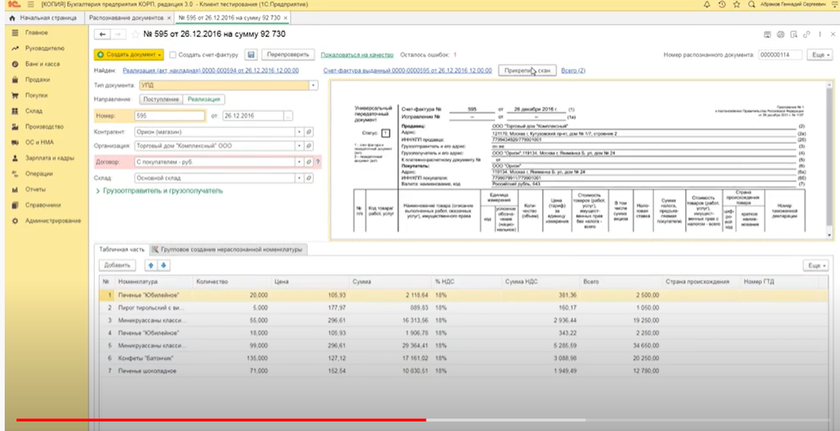Click the back navigation arrow
Viewport: 840px width, 431px height.
click(x=100, y=36)
